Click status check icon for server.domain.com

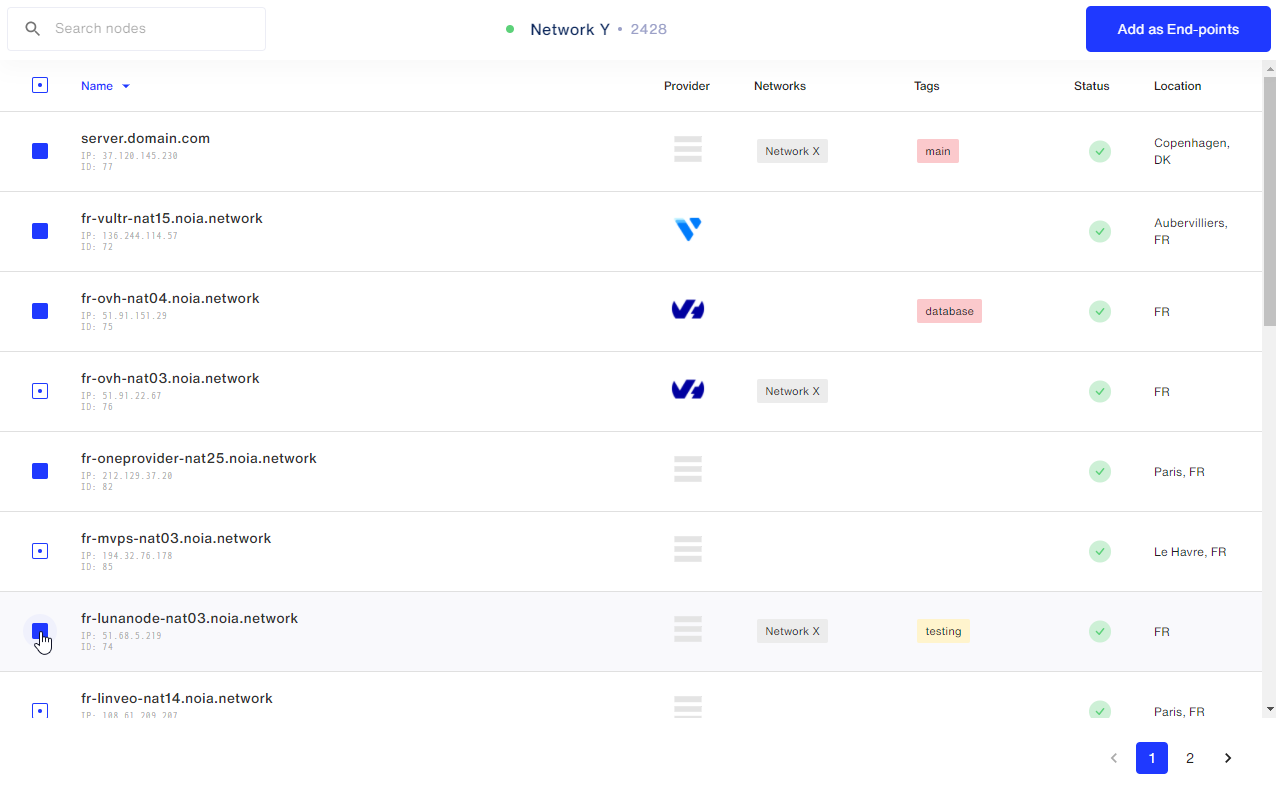1100,151
